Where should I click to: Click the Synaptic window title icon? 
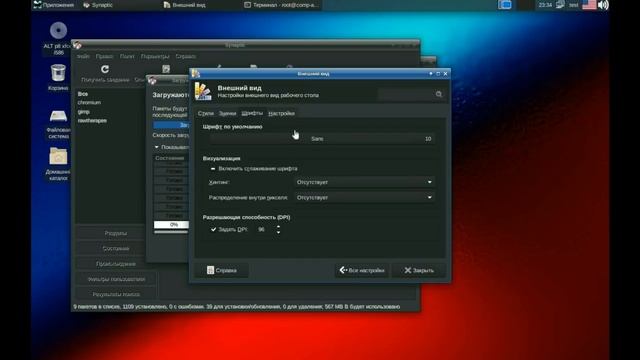[x=78, y=45]
